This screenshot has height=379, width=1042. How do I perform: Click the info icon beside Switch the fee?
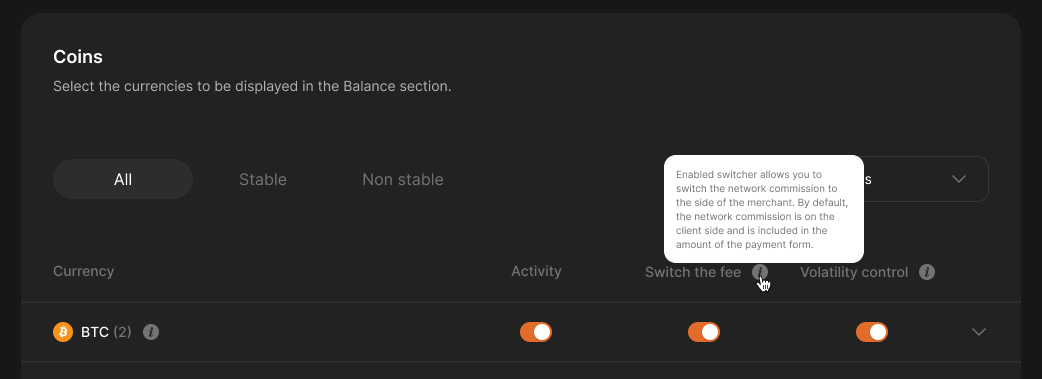pos(760,272)
